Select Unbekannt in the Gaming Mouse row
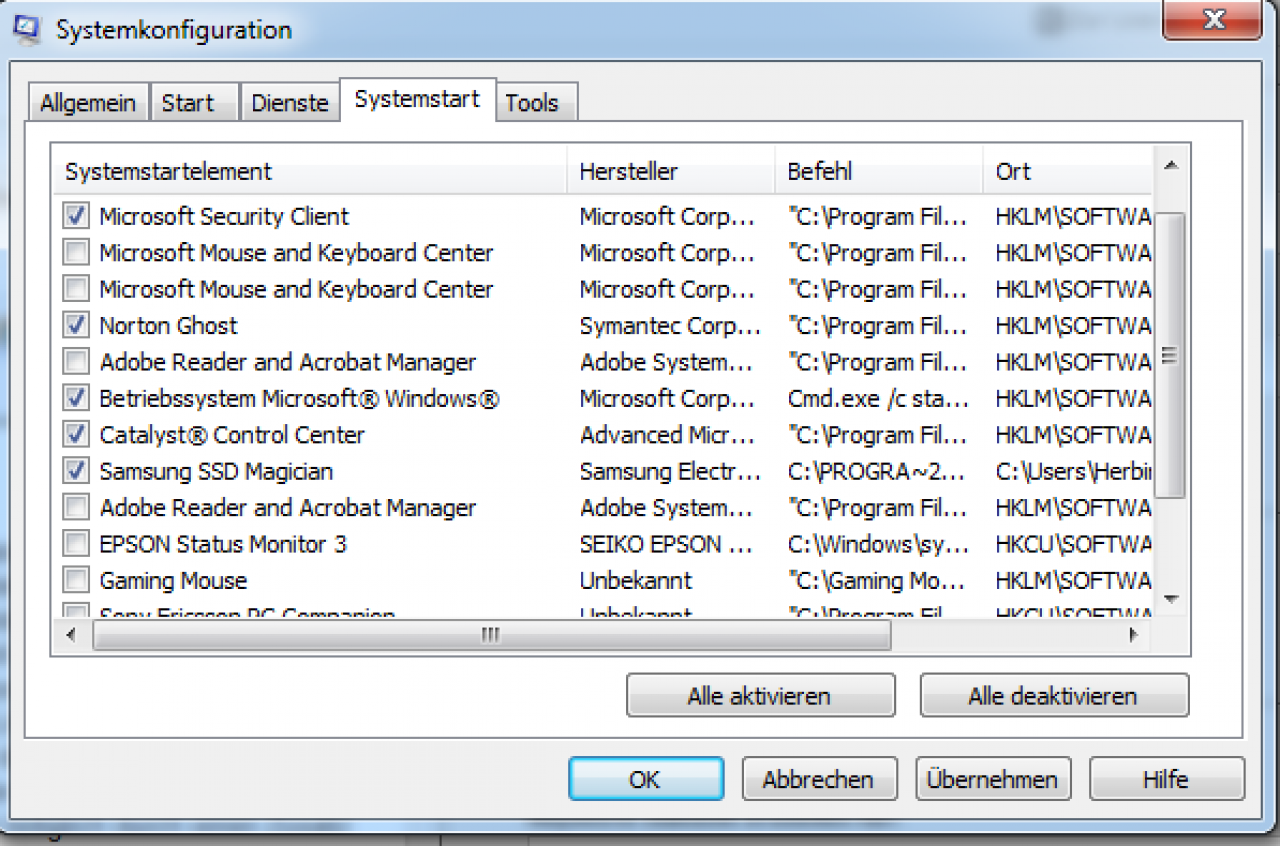This screenshot has width=1280, height=846. [x=636, y=580]
